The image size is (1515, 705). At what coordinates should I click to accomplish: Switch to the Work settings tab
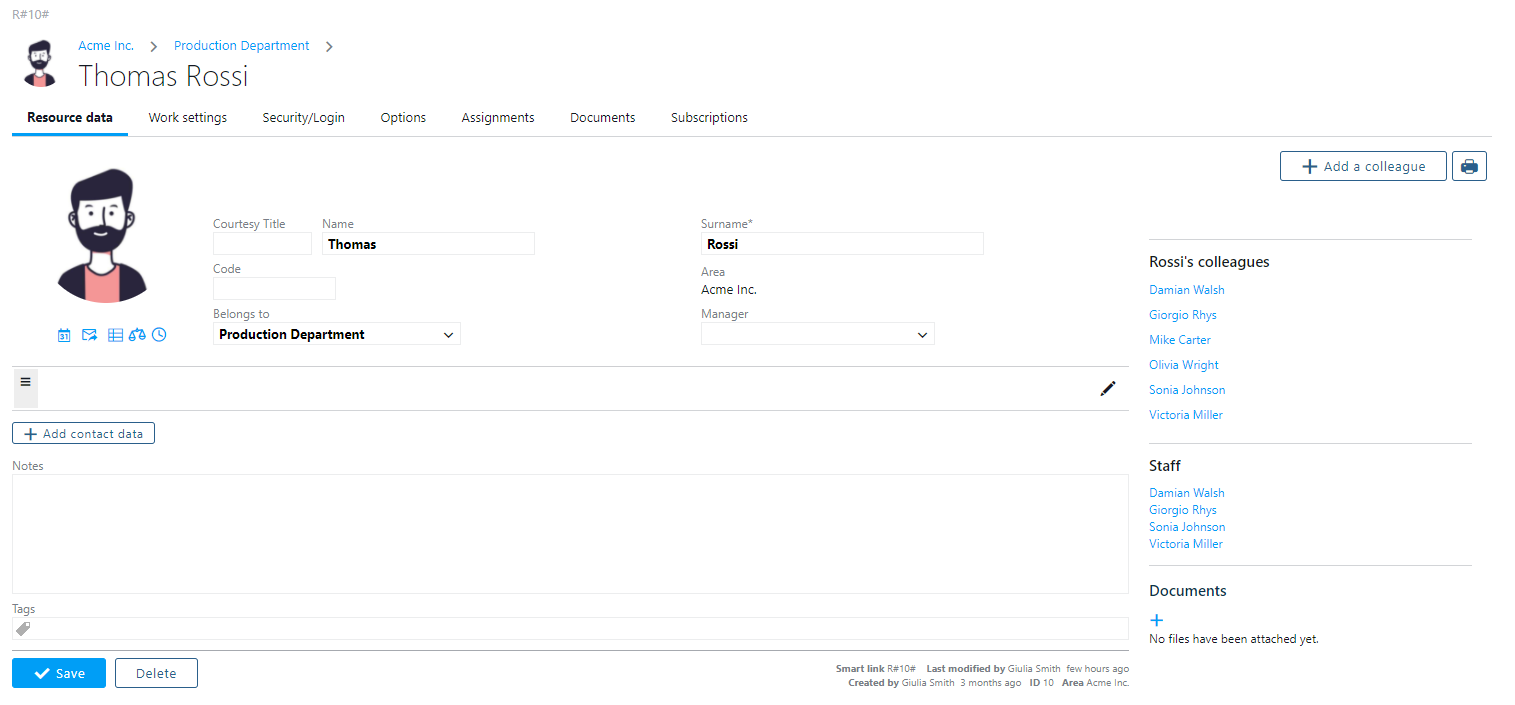[188, 118]
